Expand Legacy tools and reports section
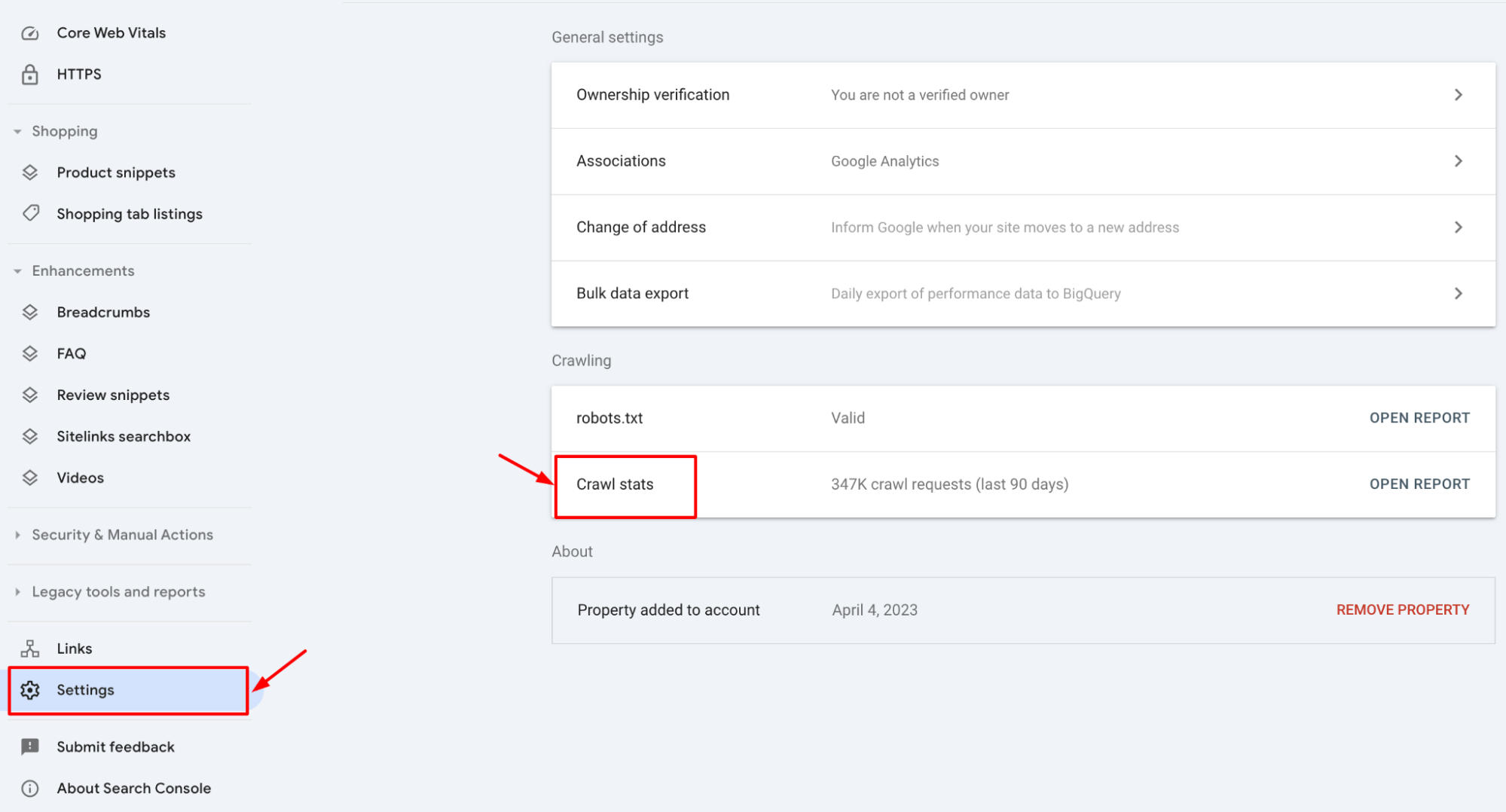This screenshot has height=812, width=1506. tap(17, 592)
